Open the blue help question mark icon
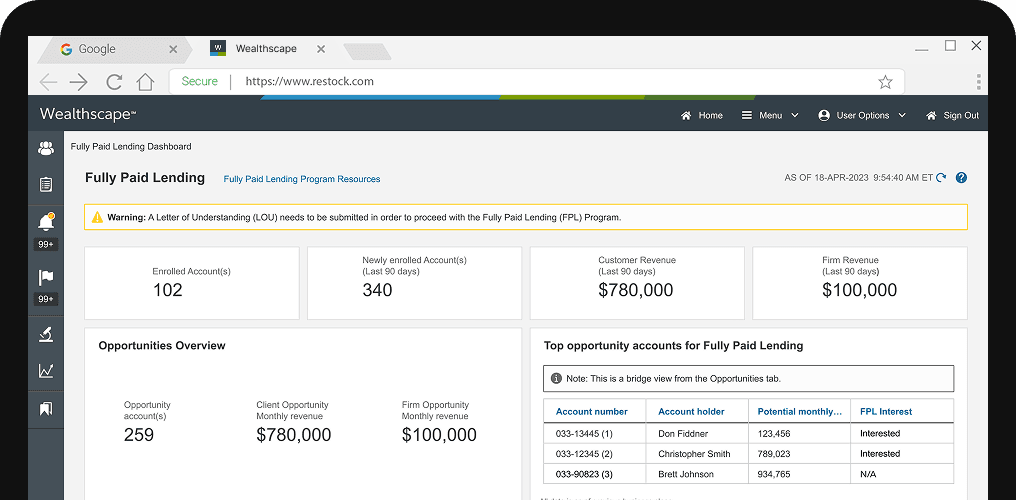This screenshot has width=1016, height=500. (962, 177)
